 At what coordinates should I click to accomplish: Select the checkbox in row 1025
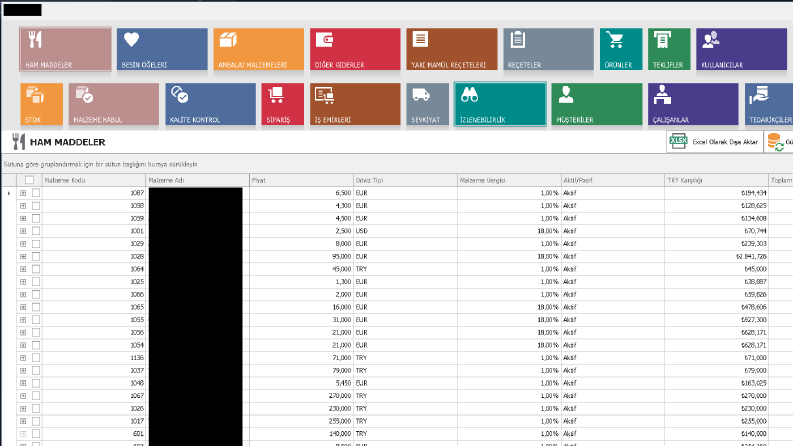36,282
